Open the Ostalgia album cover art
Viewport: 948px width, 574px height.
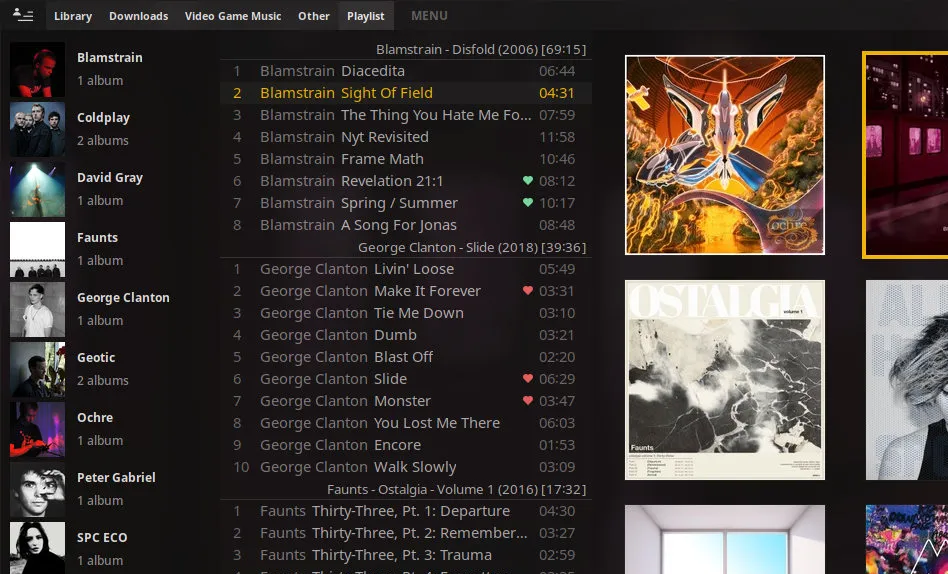(x=725, y=380)
